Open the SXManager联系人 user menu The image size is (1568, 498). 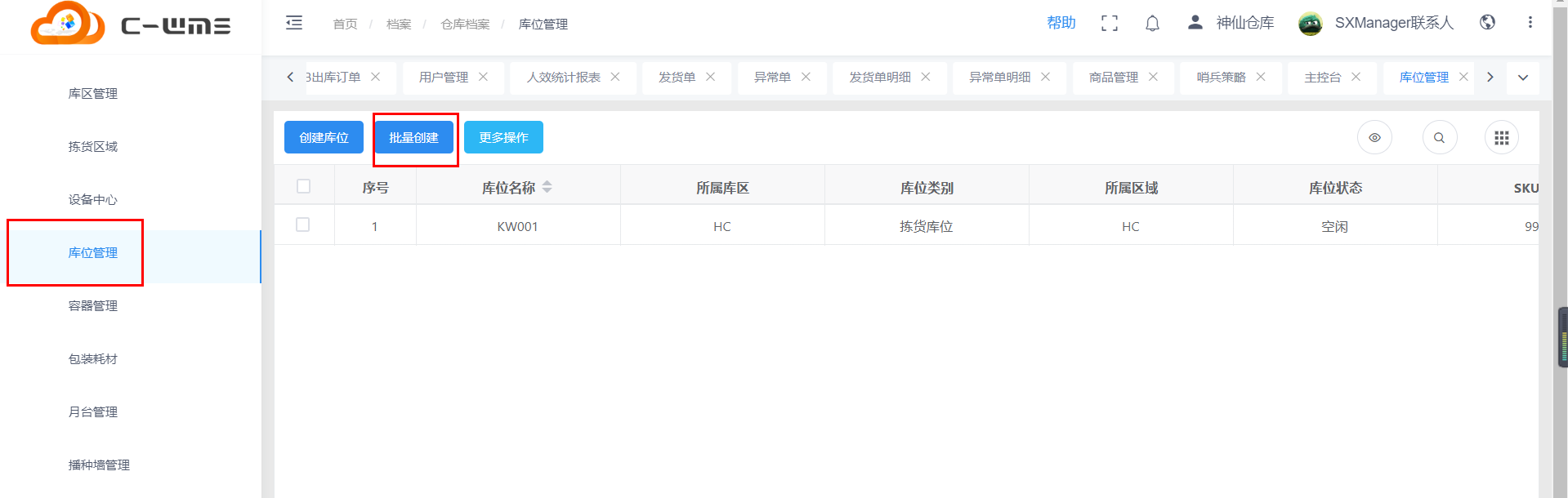tap(1394, 23)
